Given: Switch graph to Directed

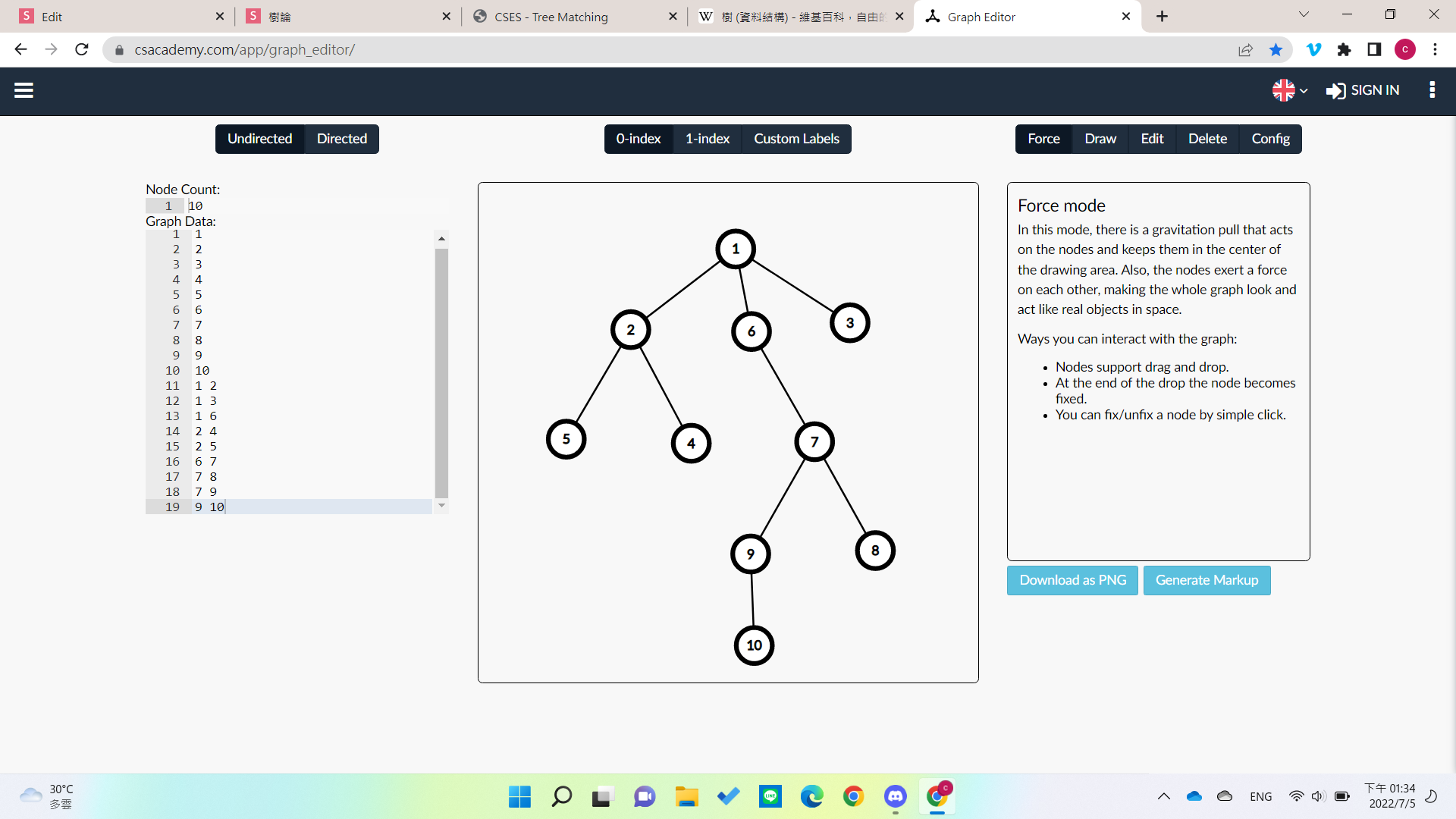Looking at the screenshot, I should click(341, 139).
